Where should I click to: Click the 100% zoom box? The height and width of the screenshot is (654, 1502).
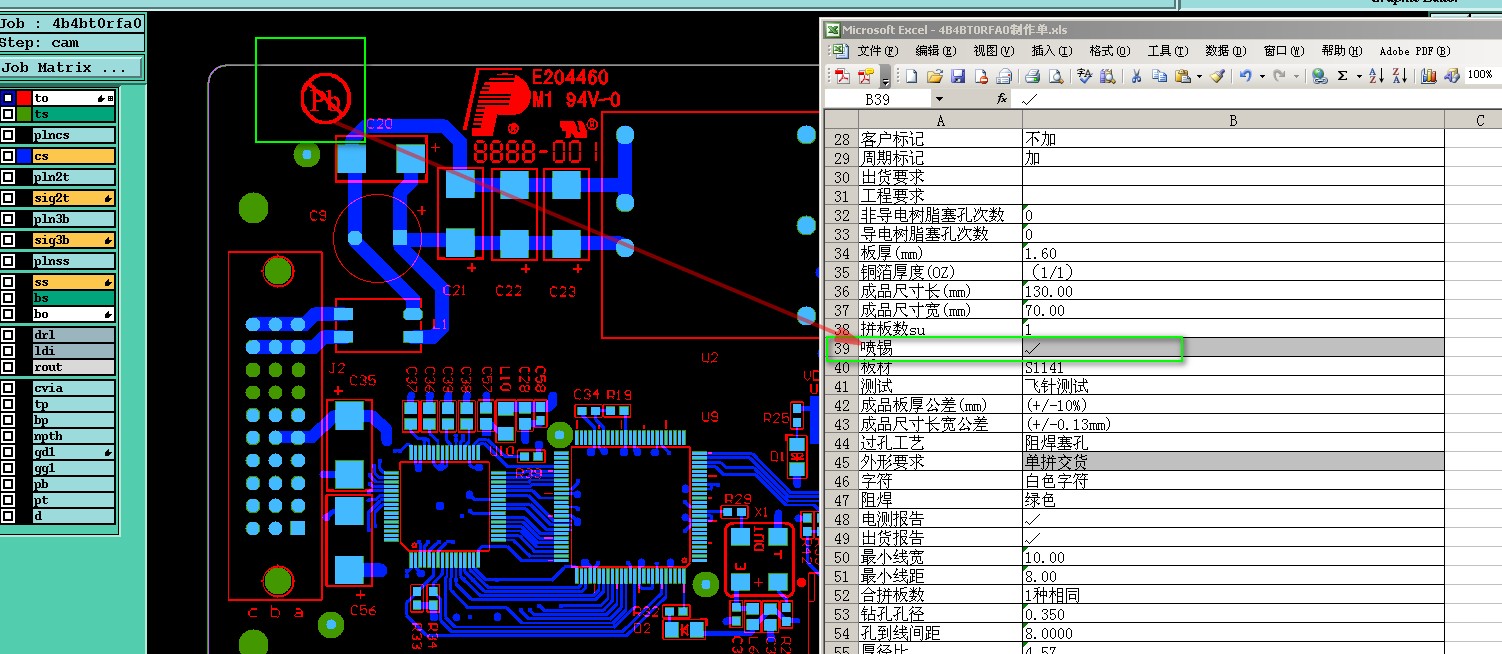1482,75
